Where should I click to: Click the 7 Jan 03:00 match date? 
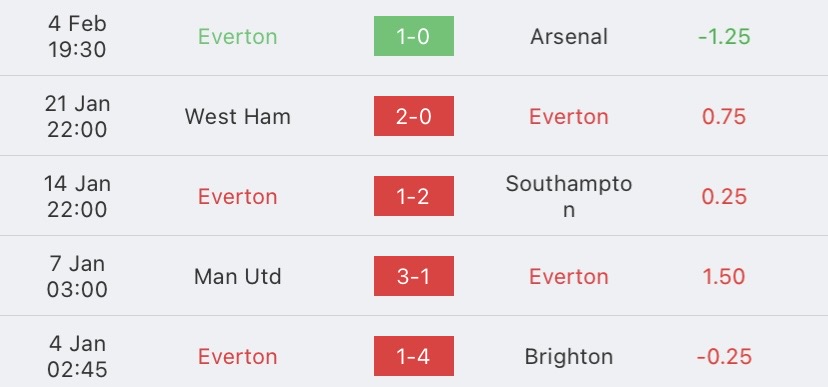[78, 277]
